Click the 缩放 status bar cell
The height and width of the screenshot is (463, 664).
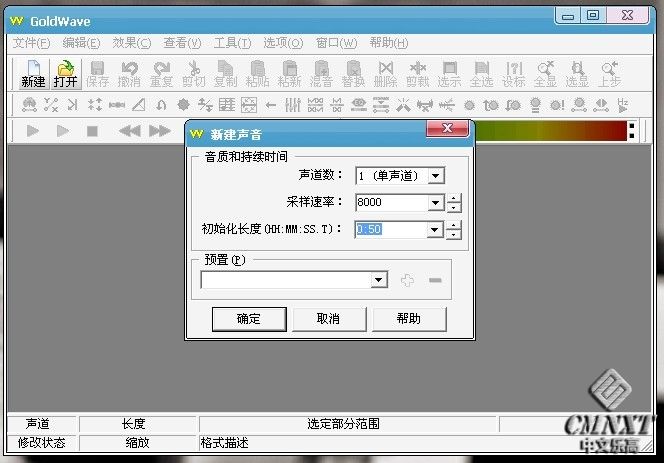(x=138, y=443)
